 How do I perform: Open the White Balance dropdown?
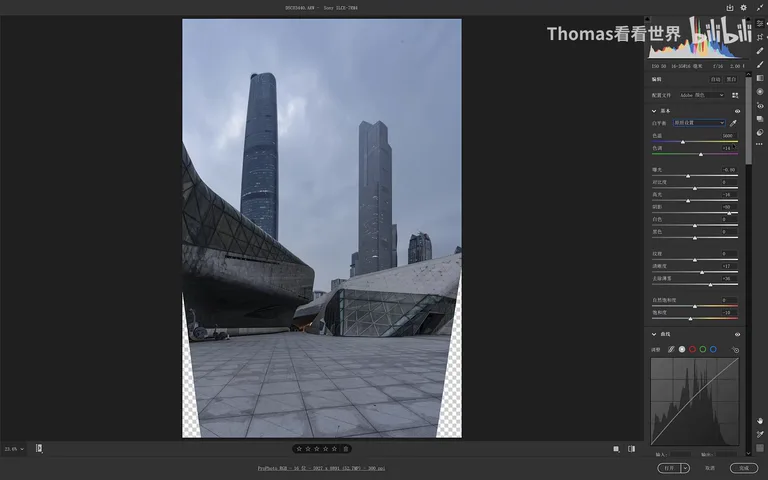point(699,123)
